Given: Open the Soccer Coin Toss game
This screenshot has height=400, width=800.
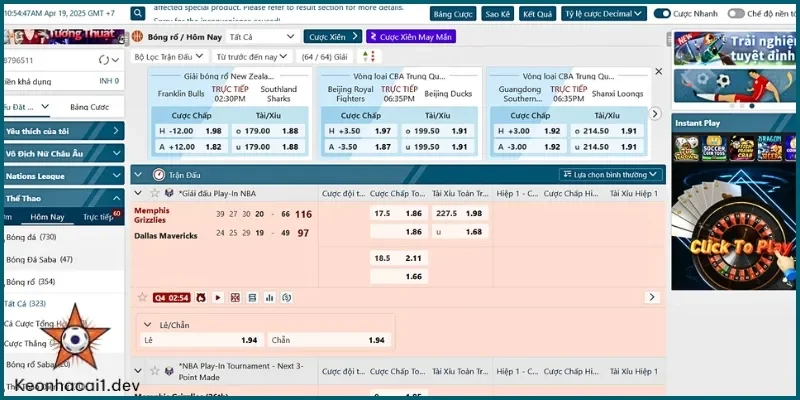Looking at the screenshot, I should 714,148.
